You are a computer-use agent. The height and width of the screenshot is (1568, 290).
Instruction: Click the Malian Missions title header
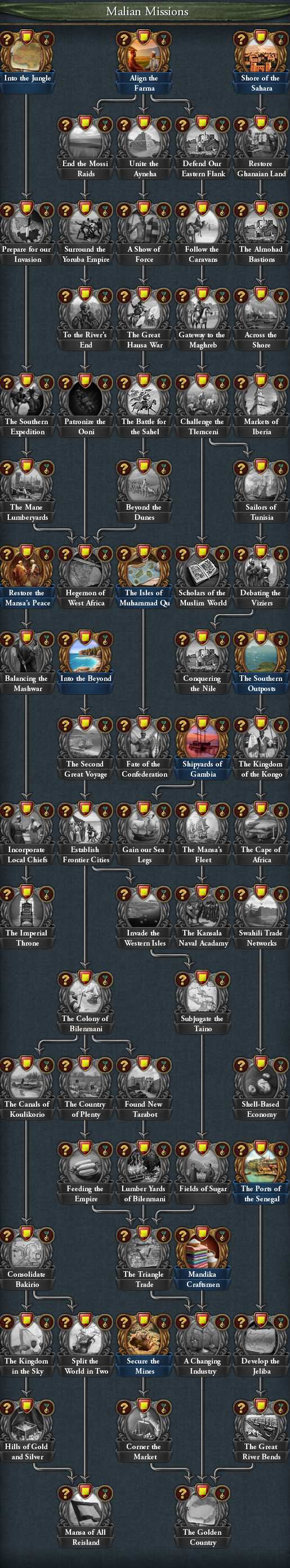(146, 12)
